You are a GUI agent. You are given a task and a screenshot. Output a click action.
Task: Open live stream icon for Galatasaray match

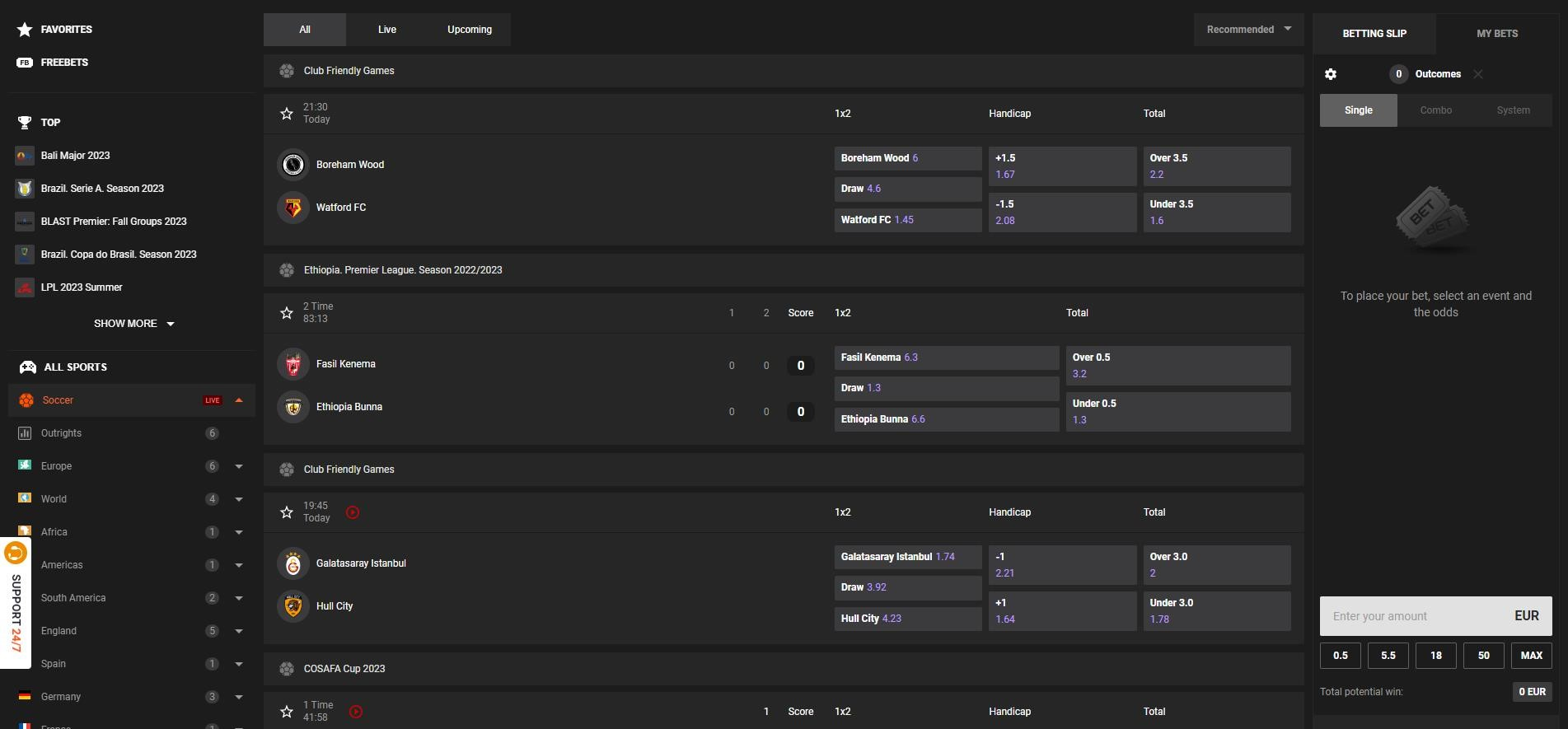(x=353, y=512)
